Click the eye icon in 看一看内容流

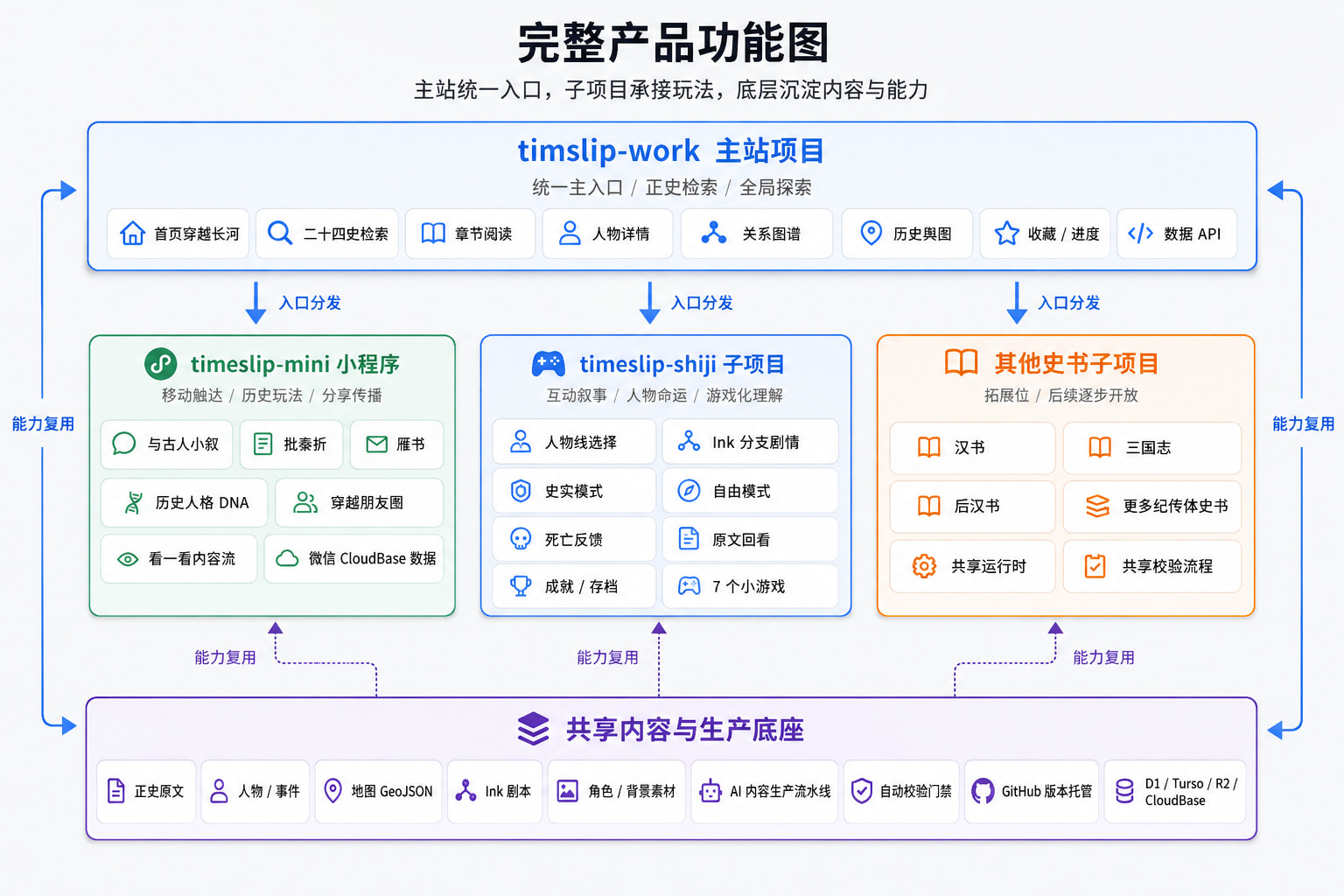[x=128, y=559]
